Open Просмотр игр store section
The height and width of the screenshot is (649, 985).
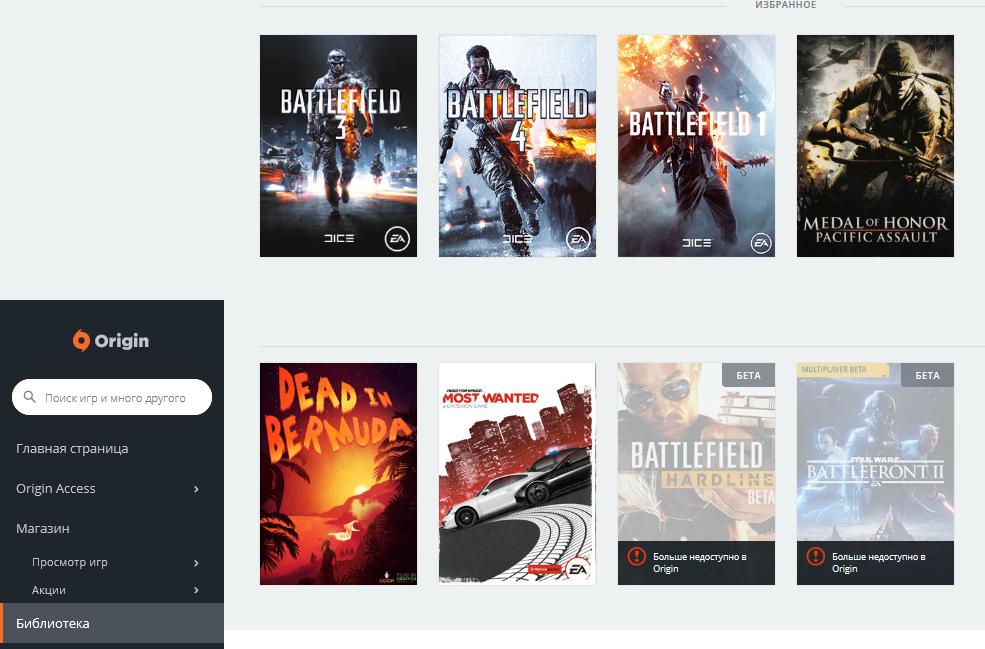pos(70,562)
